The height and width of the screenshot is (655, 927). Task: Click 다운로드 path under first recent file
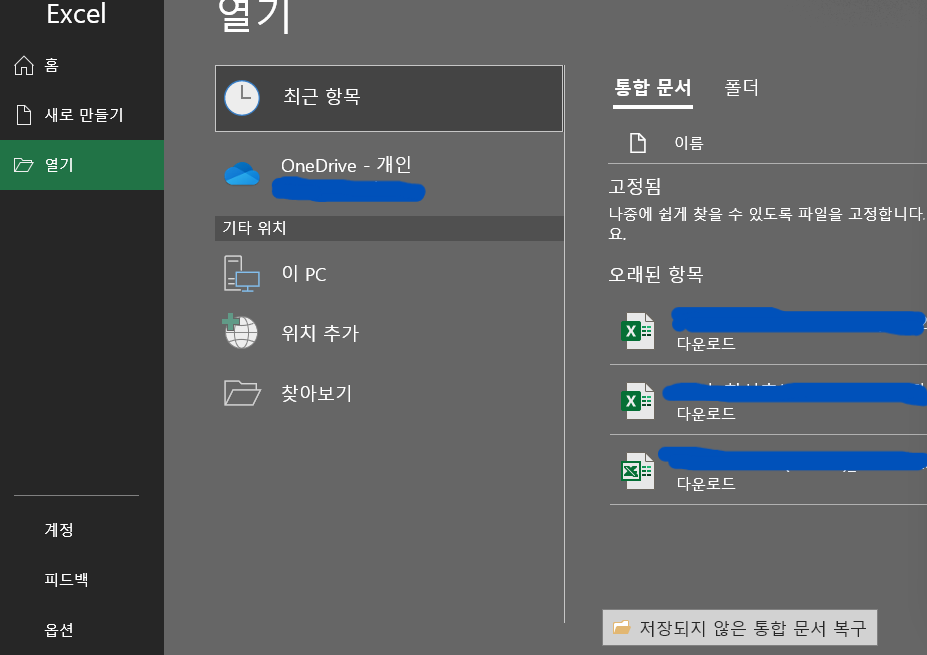[x=706, y=343]
